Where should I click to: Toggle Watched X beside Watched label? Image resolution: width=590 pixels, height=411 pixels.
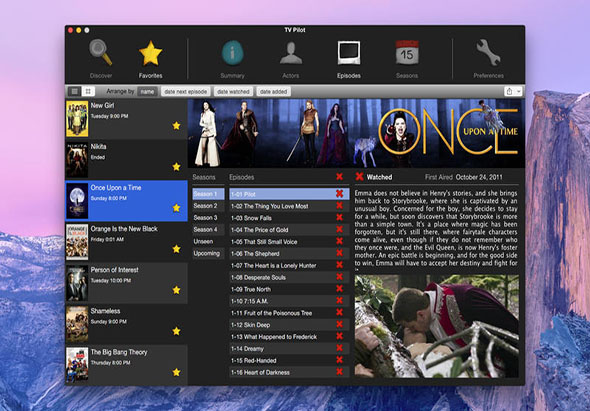359,176
